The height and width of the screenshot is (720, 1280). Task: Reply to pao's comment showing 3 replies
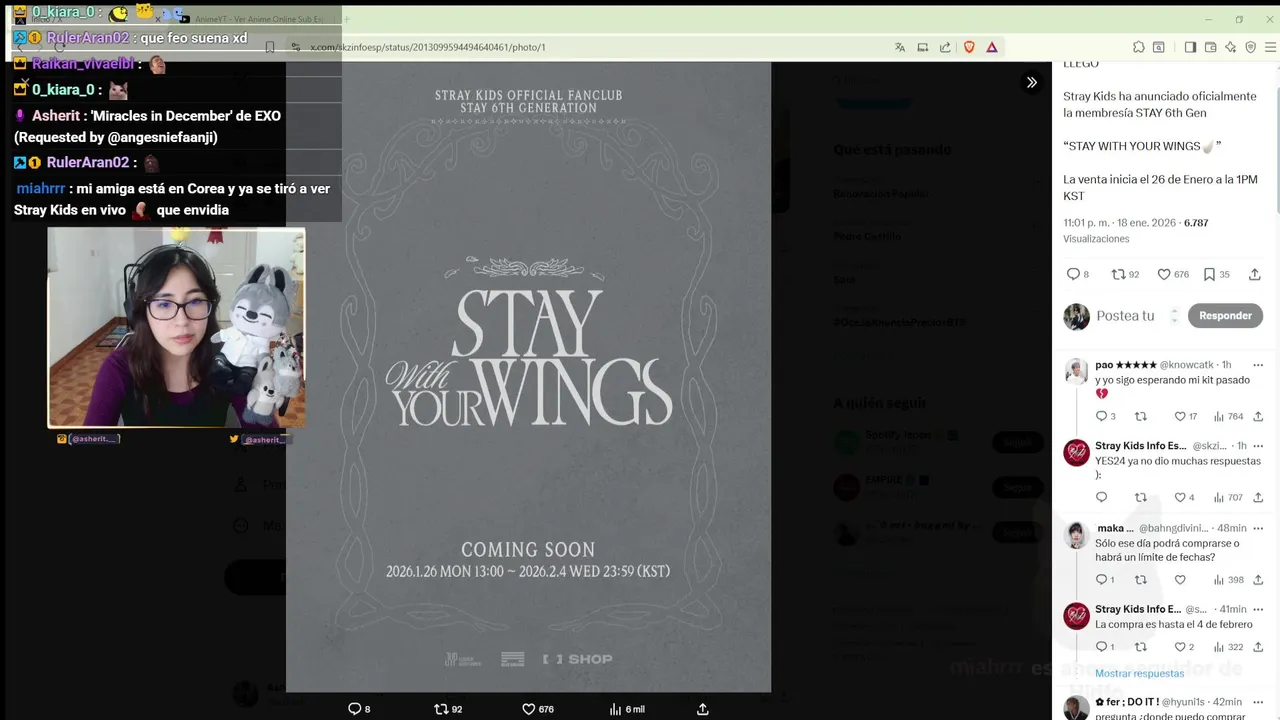[x=1101, y=416]
